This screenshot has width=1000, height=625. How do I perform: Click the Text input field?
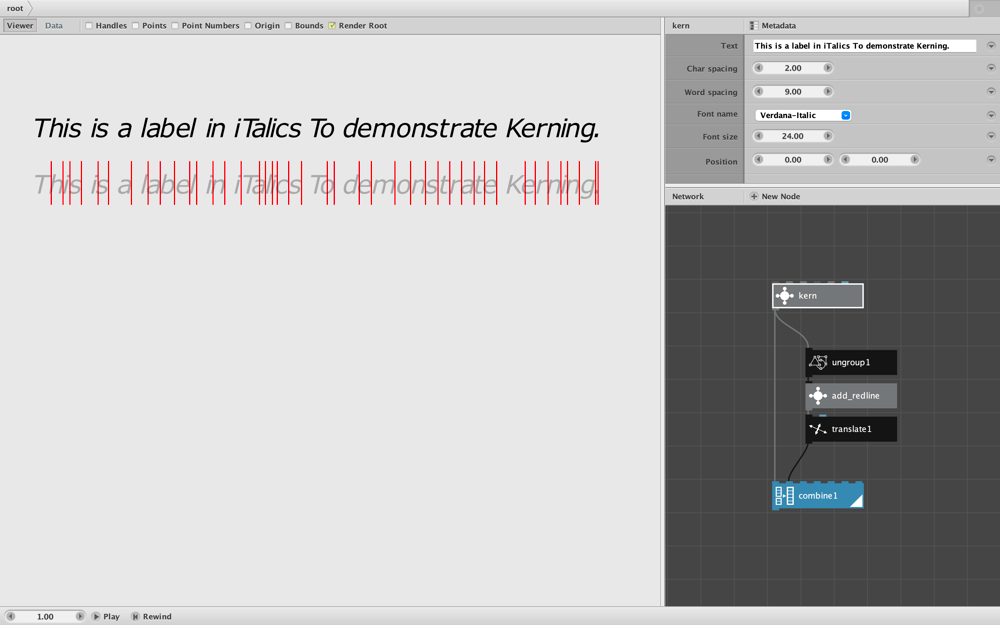pos(864,45)
